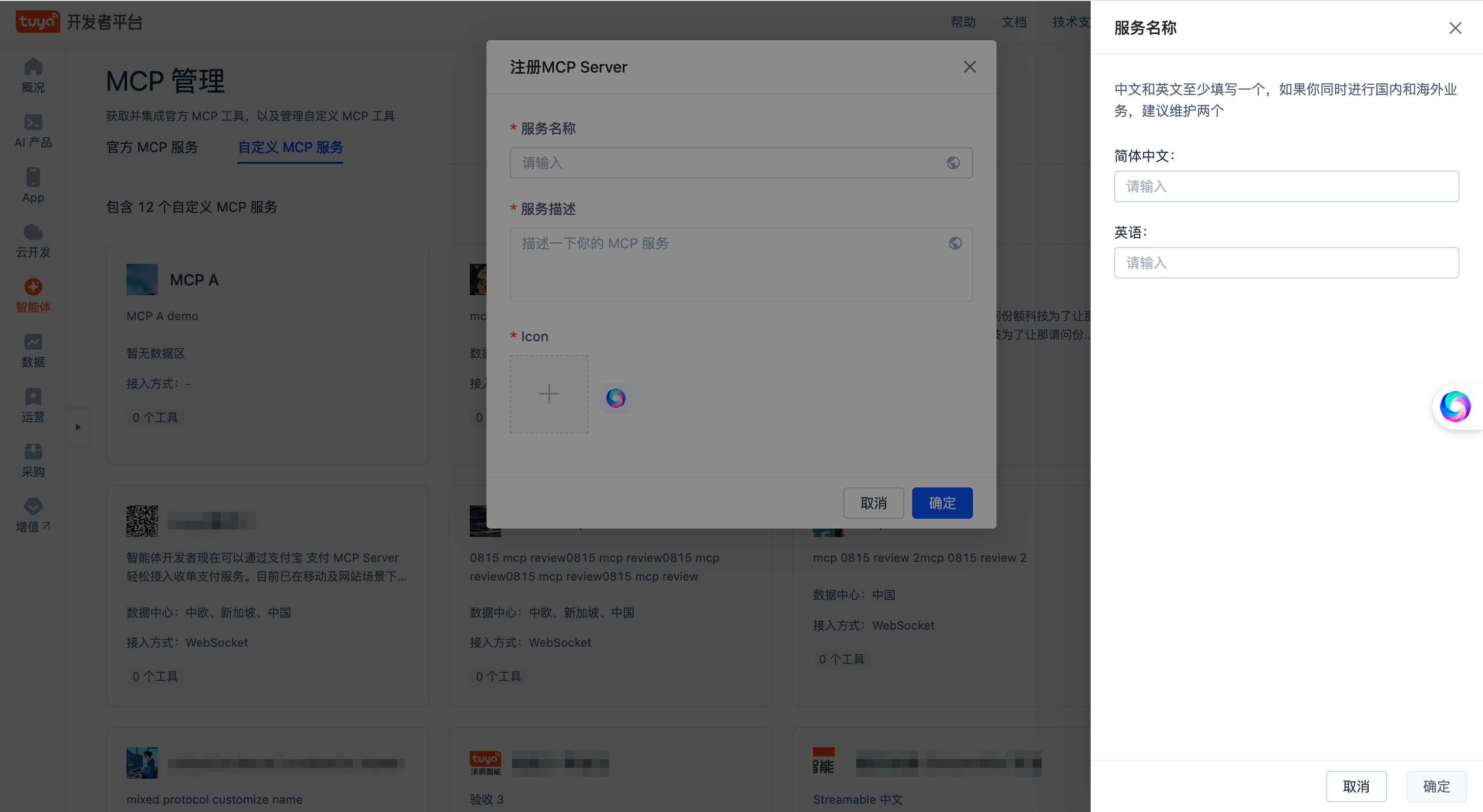Focus the 英语 name input field
Screen dimensions: 1483x812
[x=1286, y=263]
